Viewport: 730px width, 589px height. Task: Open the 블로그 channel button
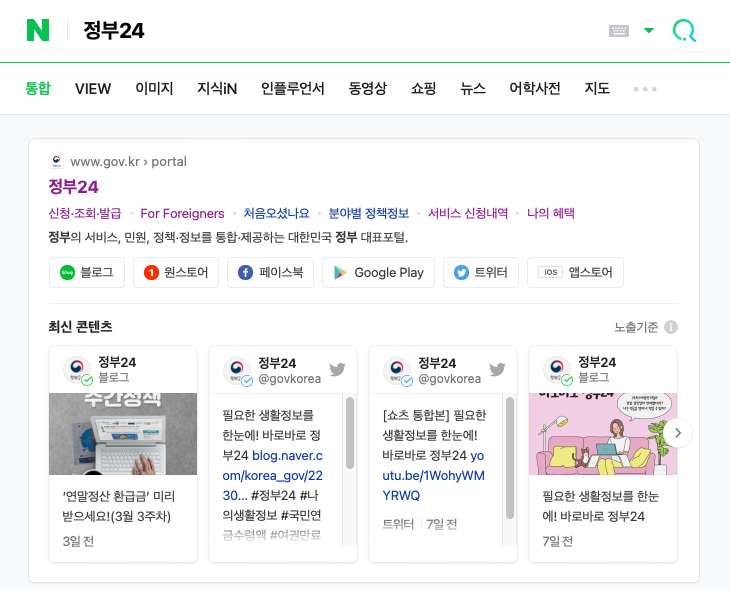click(87, 272)
